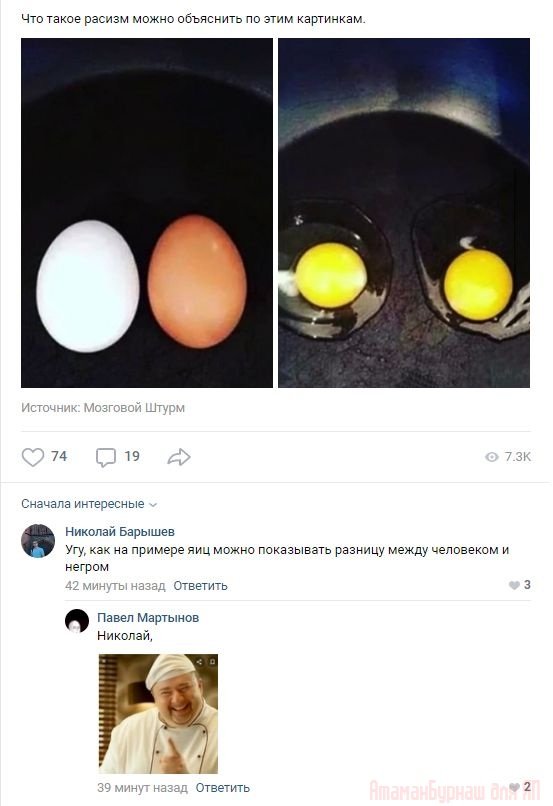View the eye views counter icon
553x806 pixels.
[492, 457]
